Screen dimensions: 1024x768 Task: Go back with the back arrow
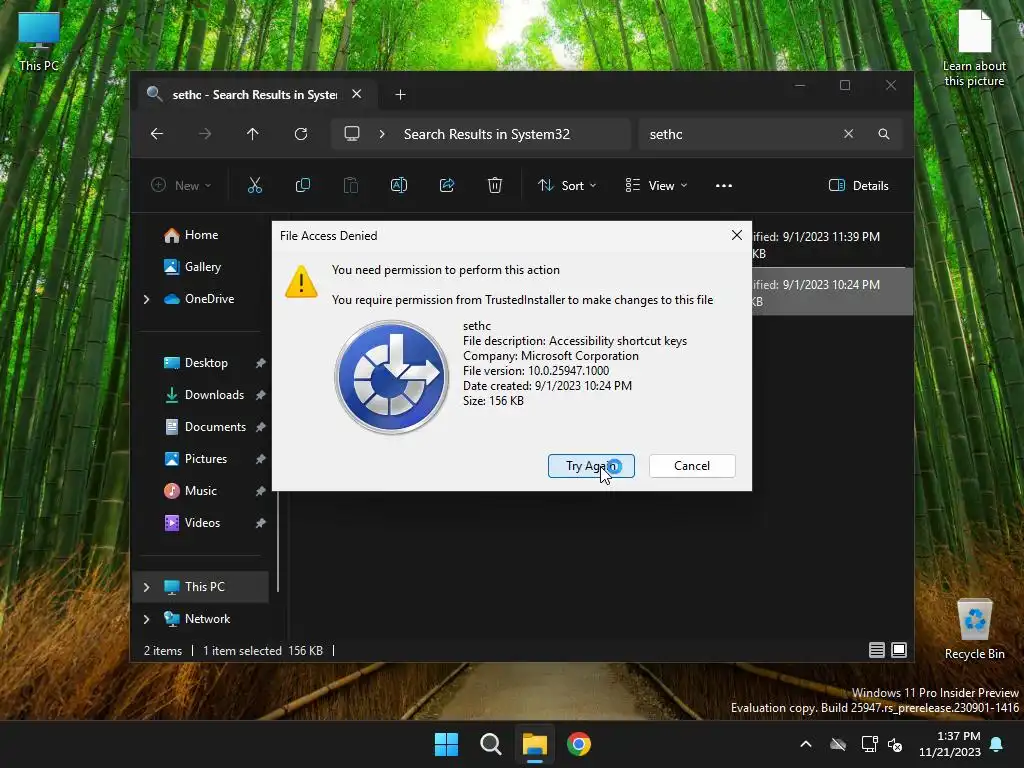pyautogui.click(x=157, y=134)
